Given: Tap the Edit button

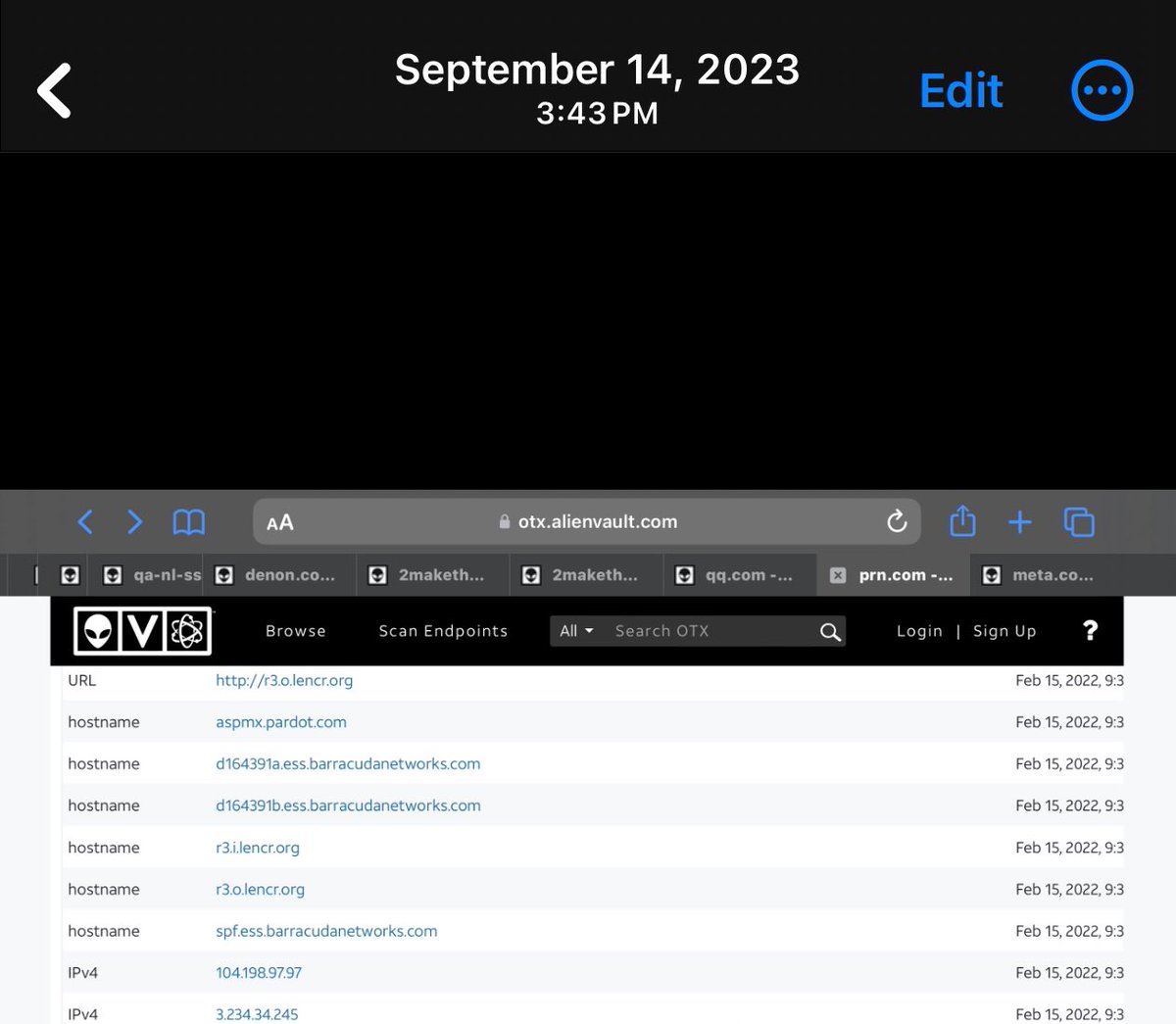Looking at the screenshot, I should point(960,91).
